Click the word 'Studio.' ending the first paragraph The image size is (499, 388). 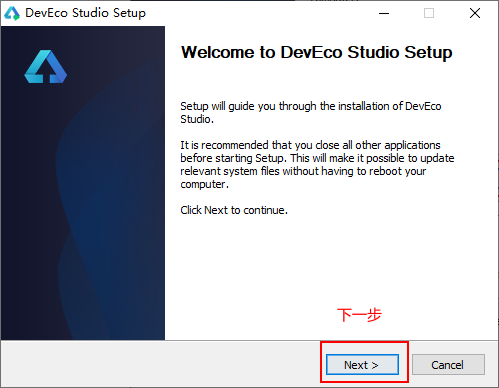197,119
